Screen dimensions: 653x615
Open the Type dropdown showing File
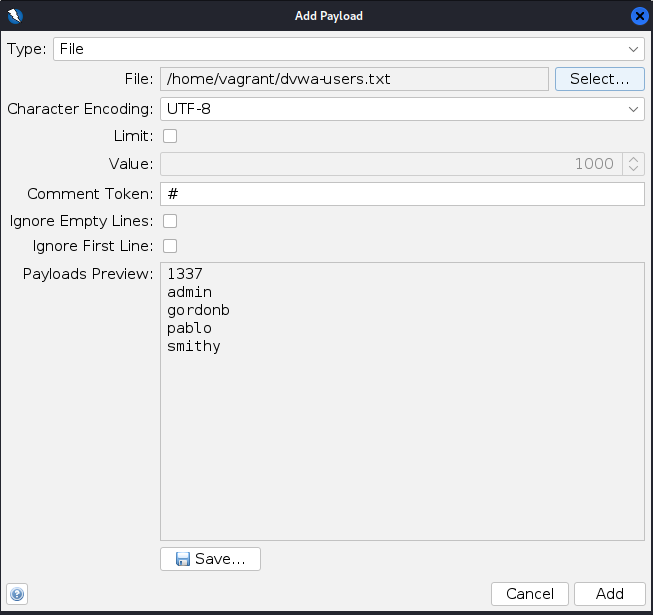coord(340,49)
